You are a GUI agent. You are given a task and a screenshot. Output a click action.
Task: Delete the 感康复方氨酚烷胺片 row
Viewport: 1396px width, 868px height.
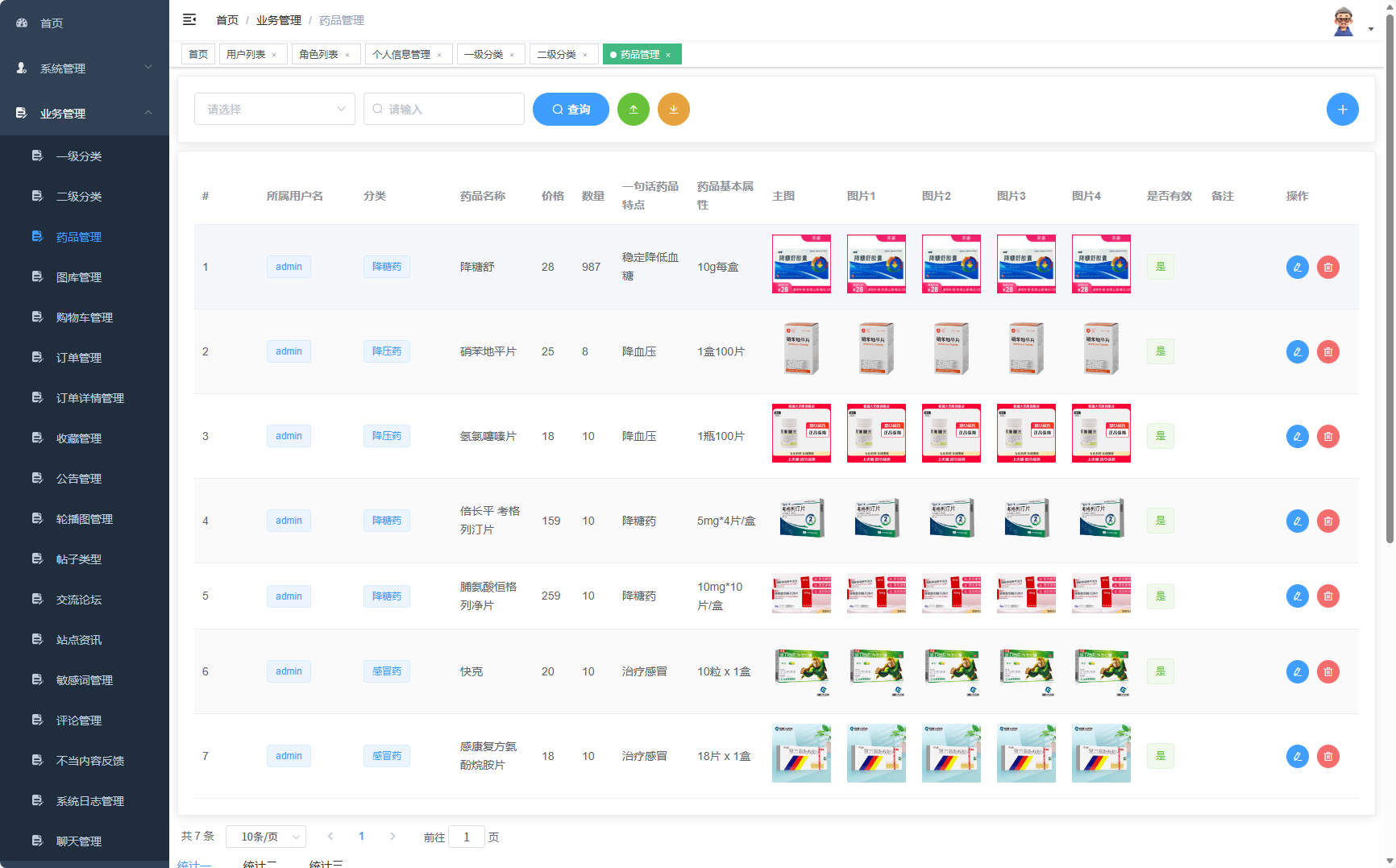1327,756
